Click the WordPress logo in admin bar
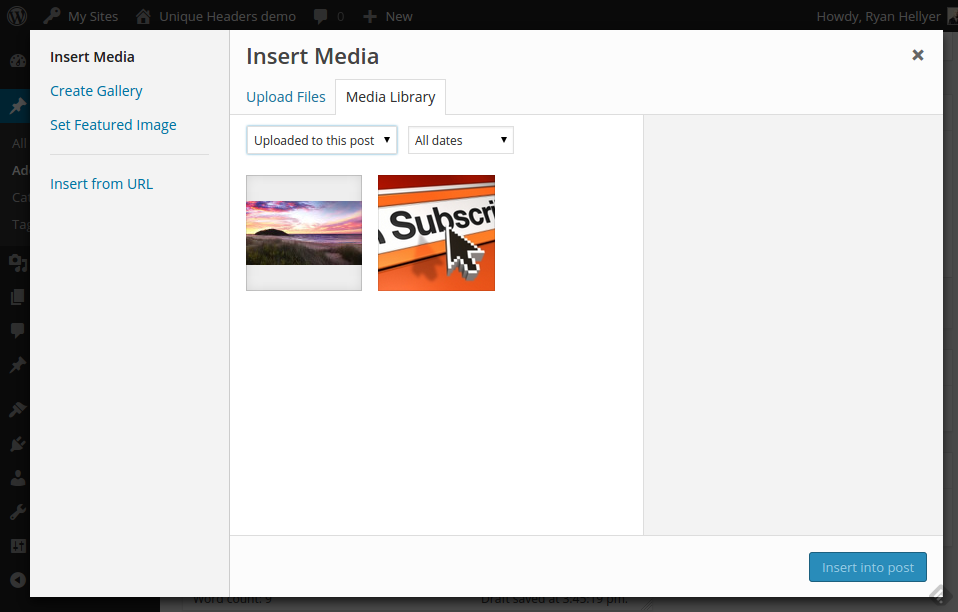Image resolution: width=958 pixels, height=612 pixels. pos(17,16)
